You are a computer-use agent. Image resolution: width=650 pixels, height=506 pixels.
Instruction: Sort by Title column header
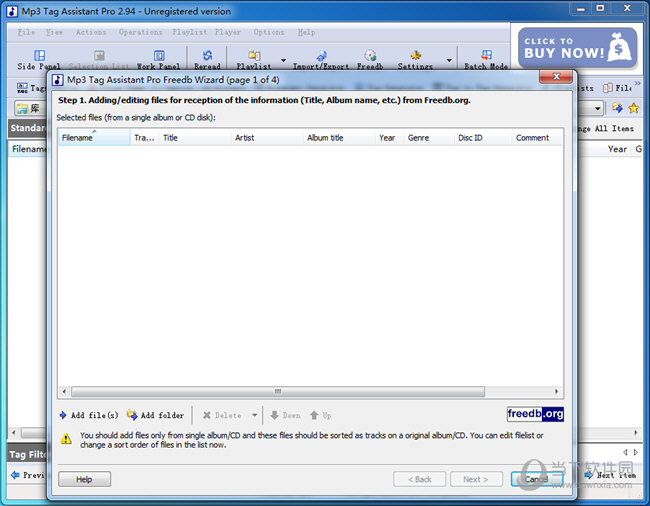(195, 138)
